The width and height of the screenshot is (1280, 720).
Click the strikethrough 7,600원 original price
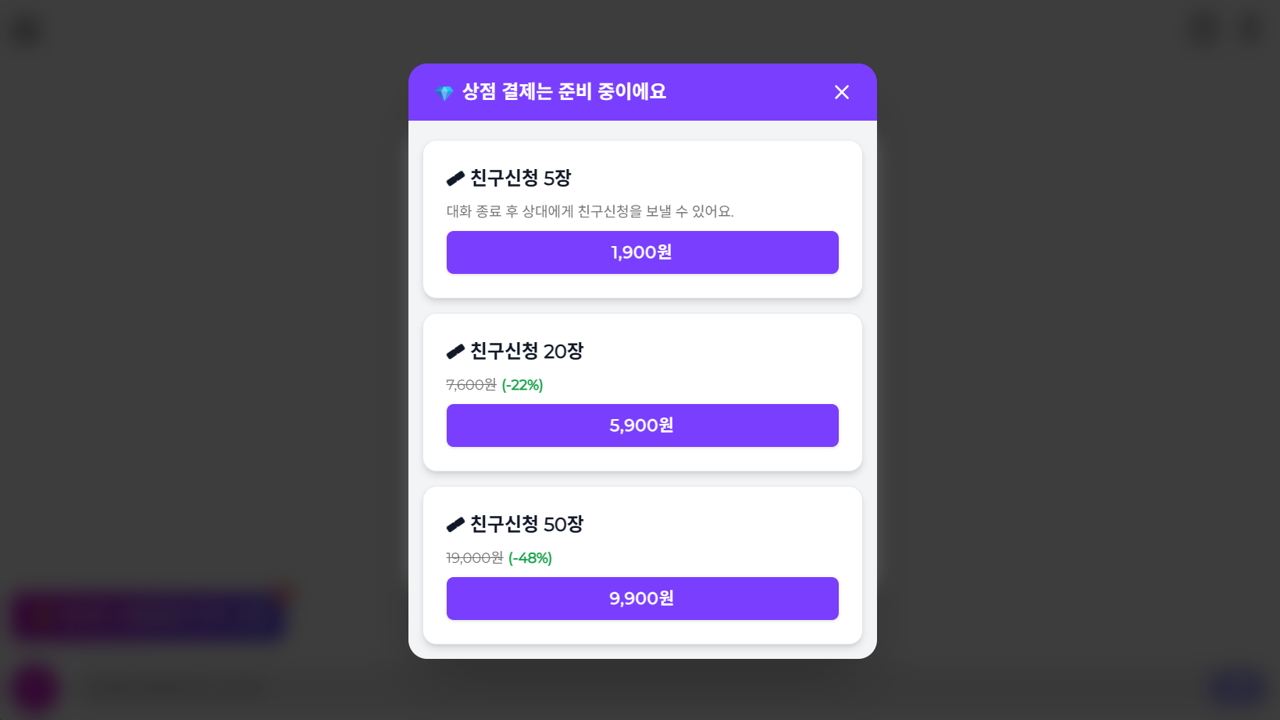[x=470, y=384]
